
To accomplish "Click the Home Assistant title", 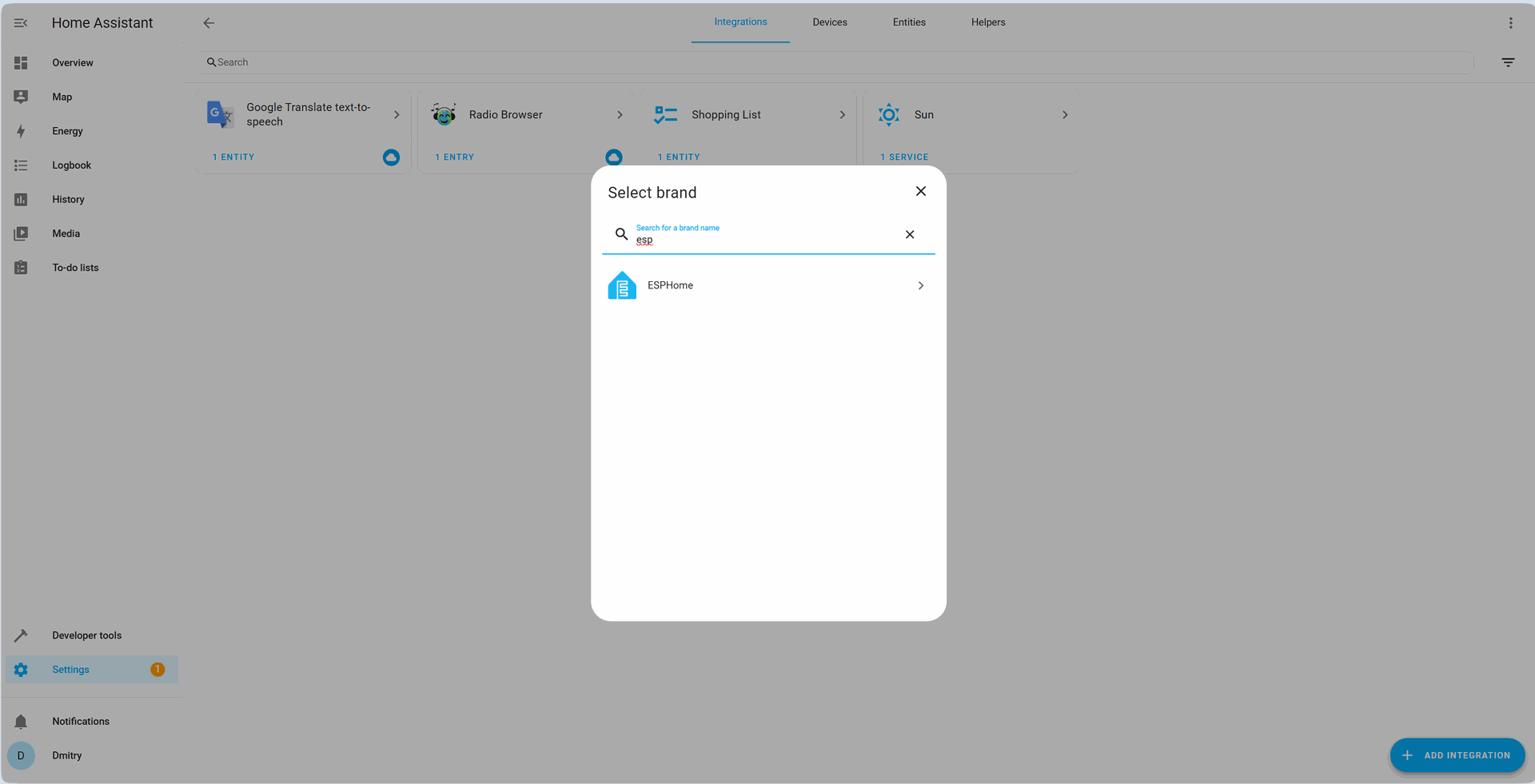I will coord(102,23).
